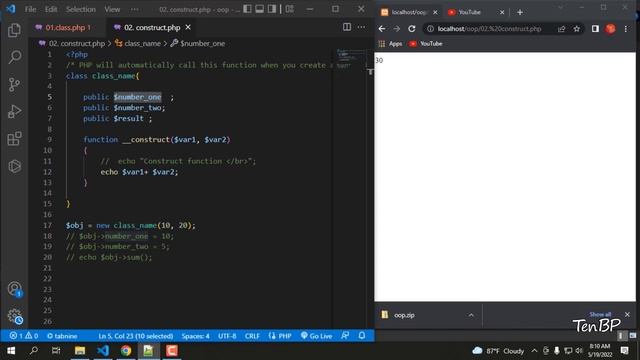Expand oop.zip download options arrow
640x360 pixels.
tap(471, 315)
